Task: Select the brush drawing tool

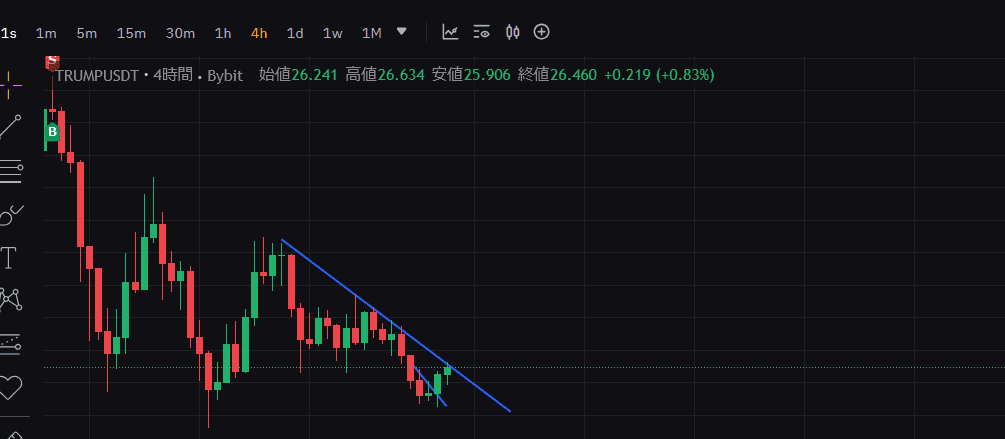Action: click(x=10, y=214)
